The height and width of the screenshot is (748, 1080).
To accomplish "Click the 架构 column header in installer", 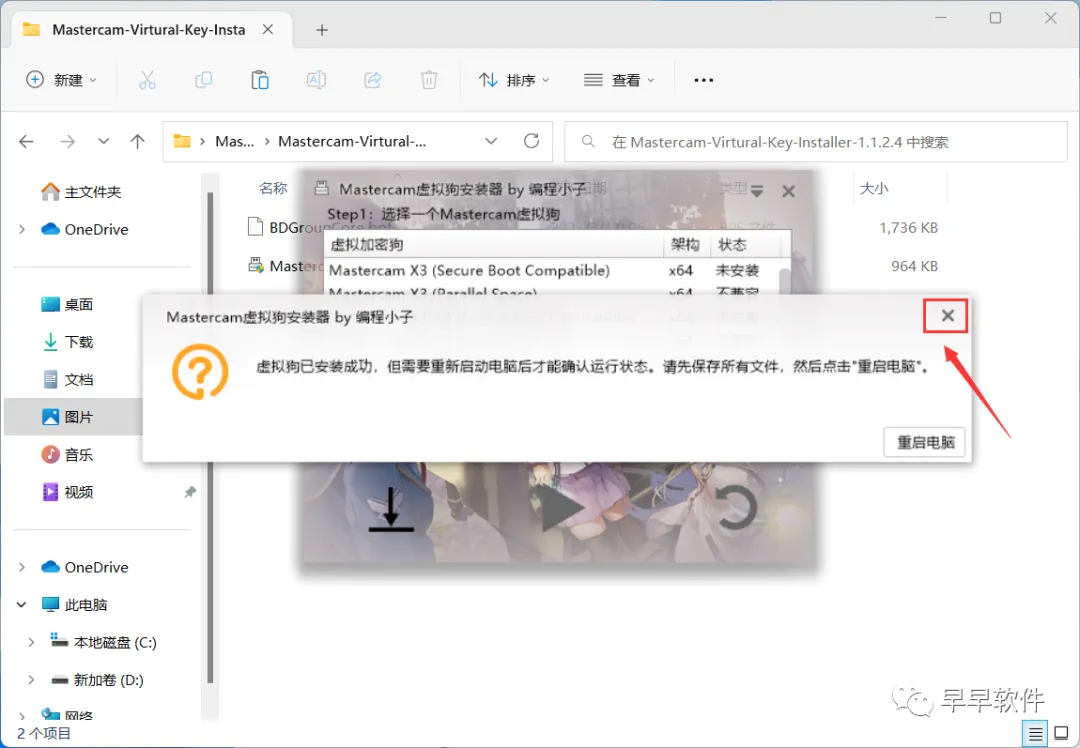I will point(685,245).
